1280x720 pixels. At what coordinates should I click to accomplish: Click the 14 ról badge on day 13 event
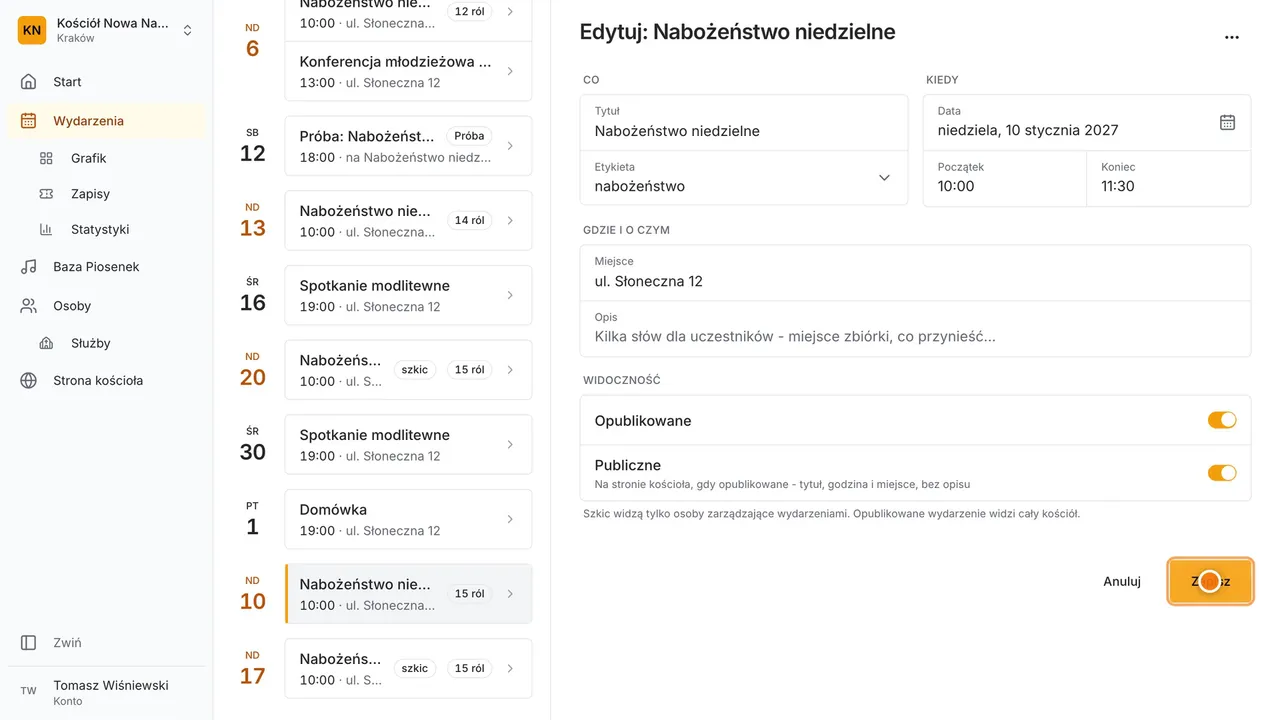point(469,220)
